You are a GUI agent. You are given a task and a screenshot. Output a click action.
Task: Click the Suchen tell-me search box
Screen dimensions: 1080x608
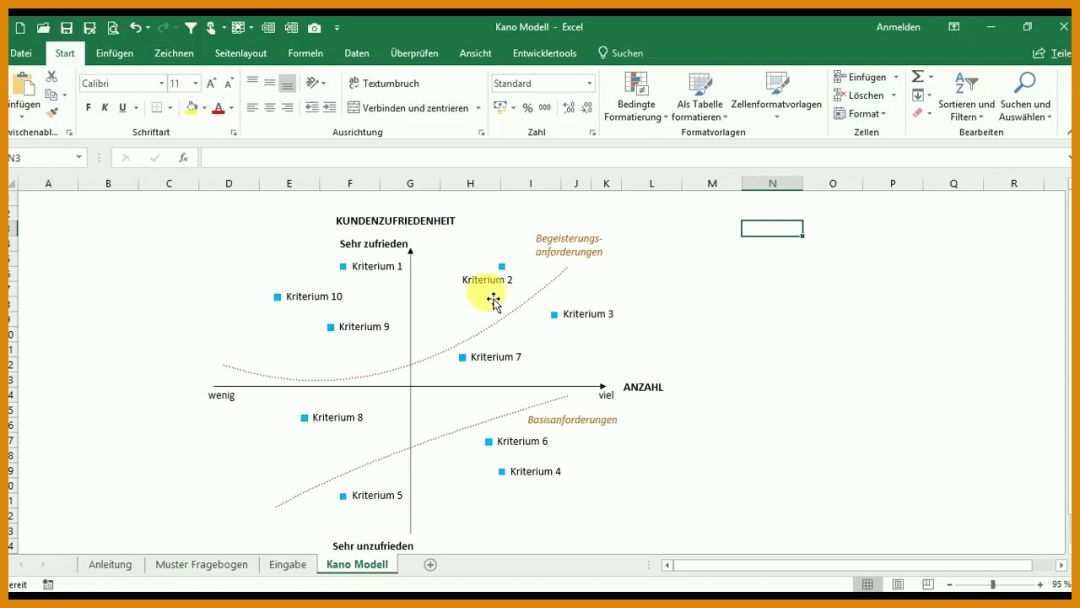(x=620, y=53)
